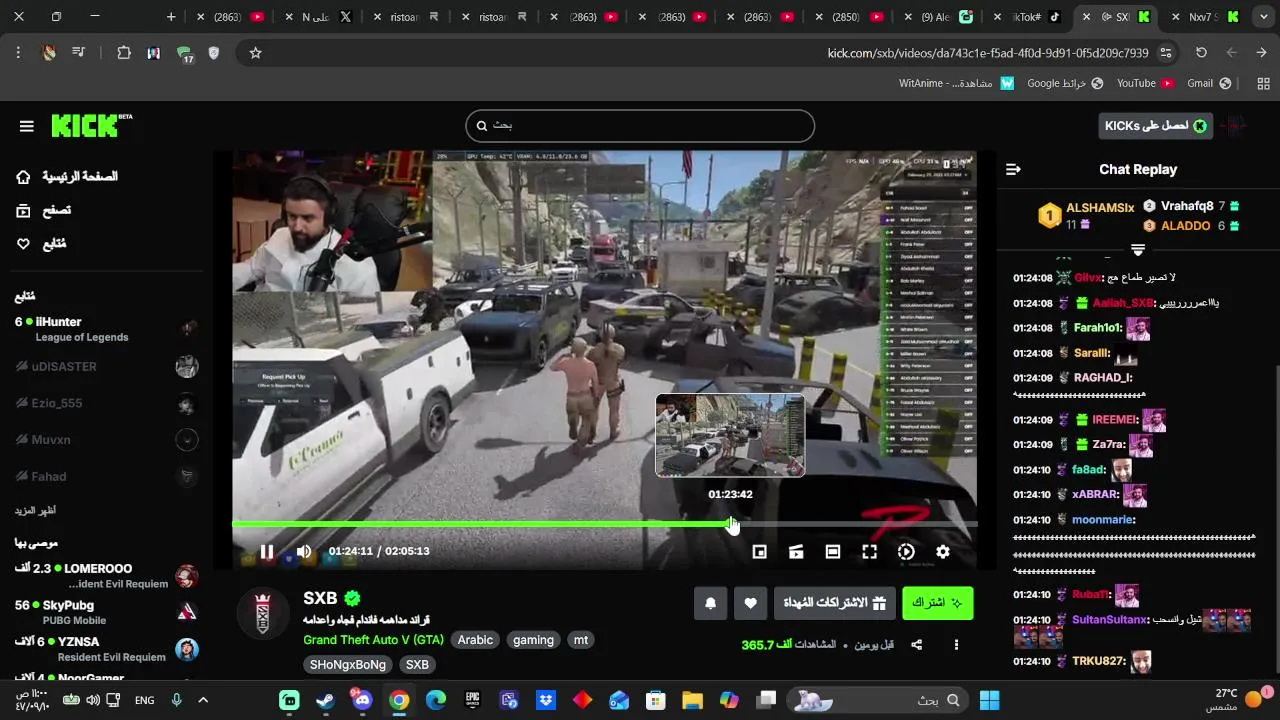Collapse the Chat Replay panel
Viewport: 1280px width, 720px height.
pyautogui.click(x=1013, y=169)
